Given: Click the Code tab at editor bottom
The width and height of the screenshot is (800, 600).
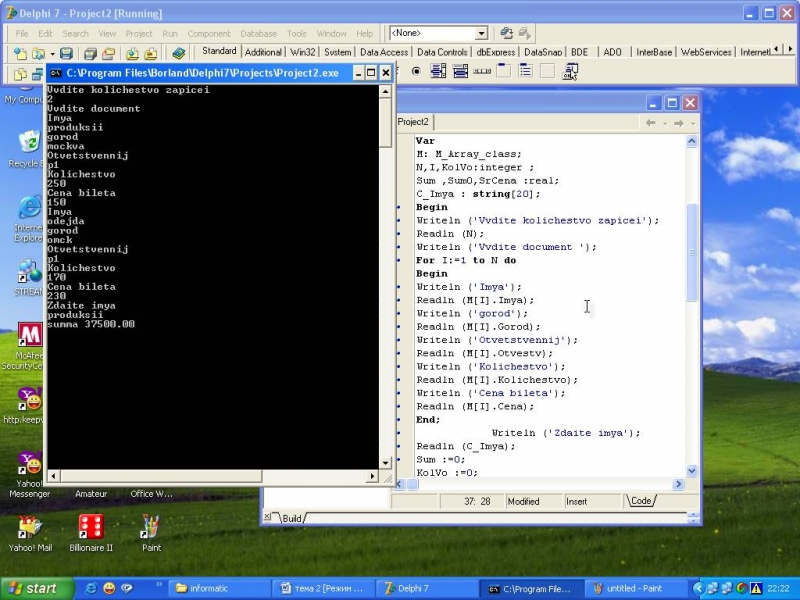Looking at the screenshot, I should [641, 501].
